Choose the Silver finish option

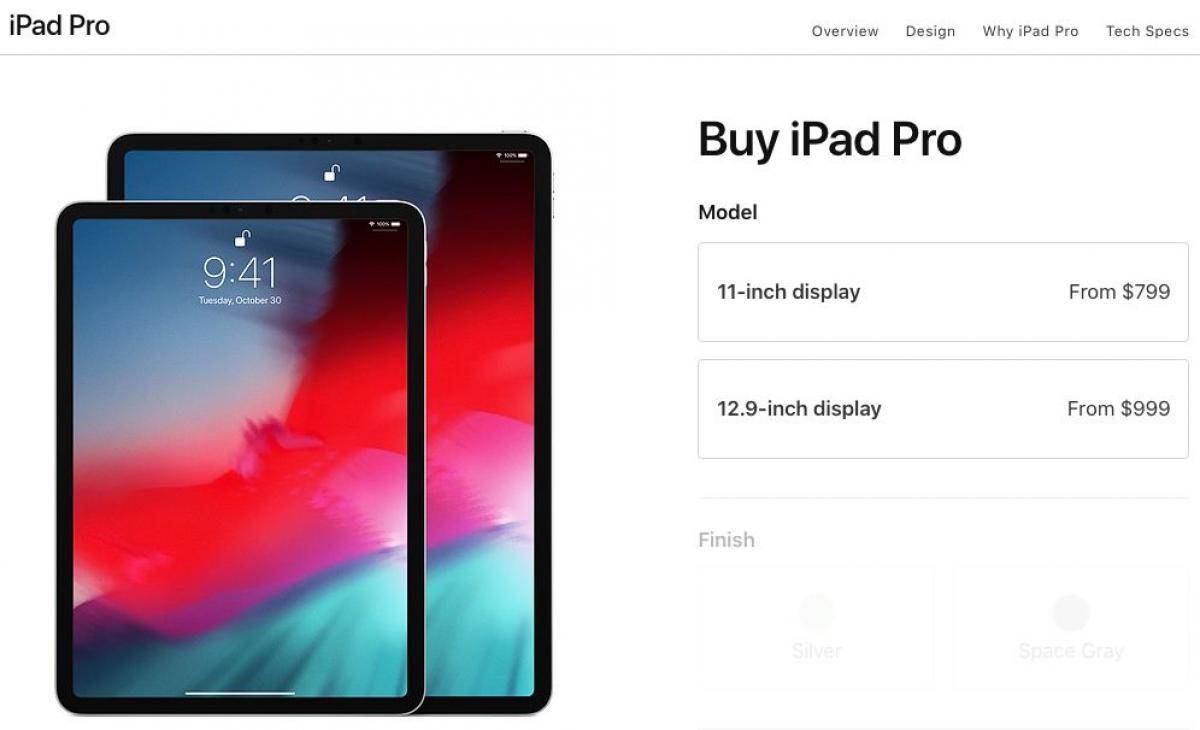point(816,628)
